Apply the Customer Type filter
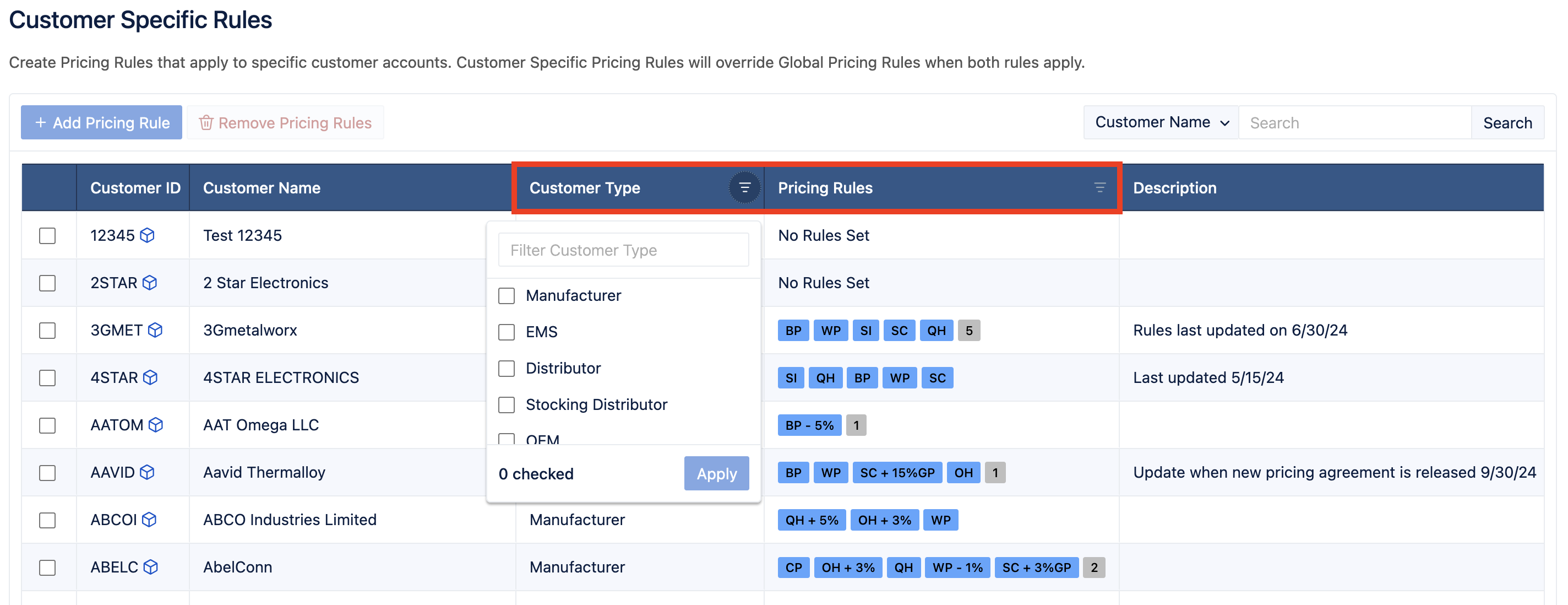Viewport: 1568px width, 605px height. tap(716, 473)
